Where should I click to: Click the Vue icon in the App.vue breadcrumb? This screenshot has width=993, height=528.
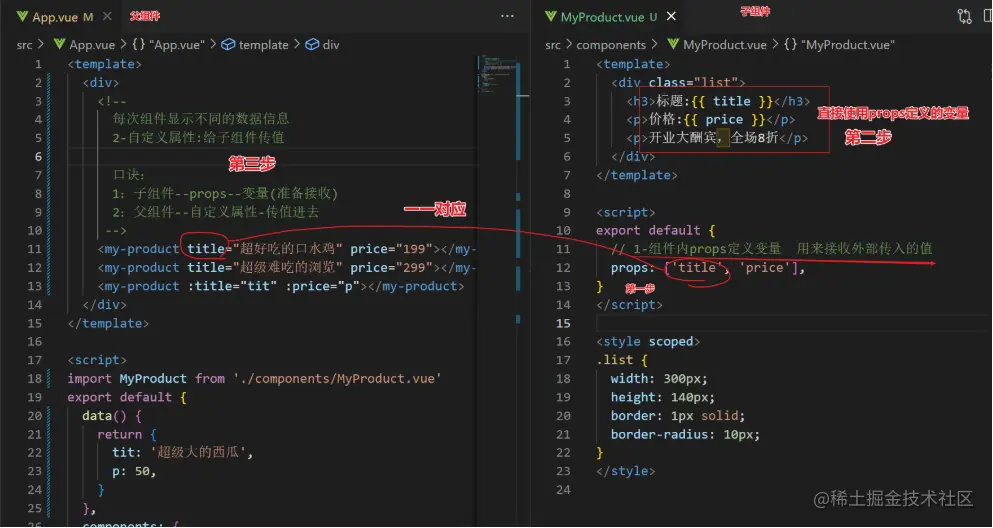pyautogui.click(x=60, y=45)
